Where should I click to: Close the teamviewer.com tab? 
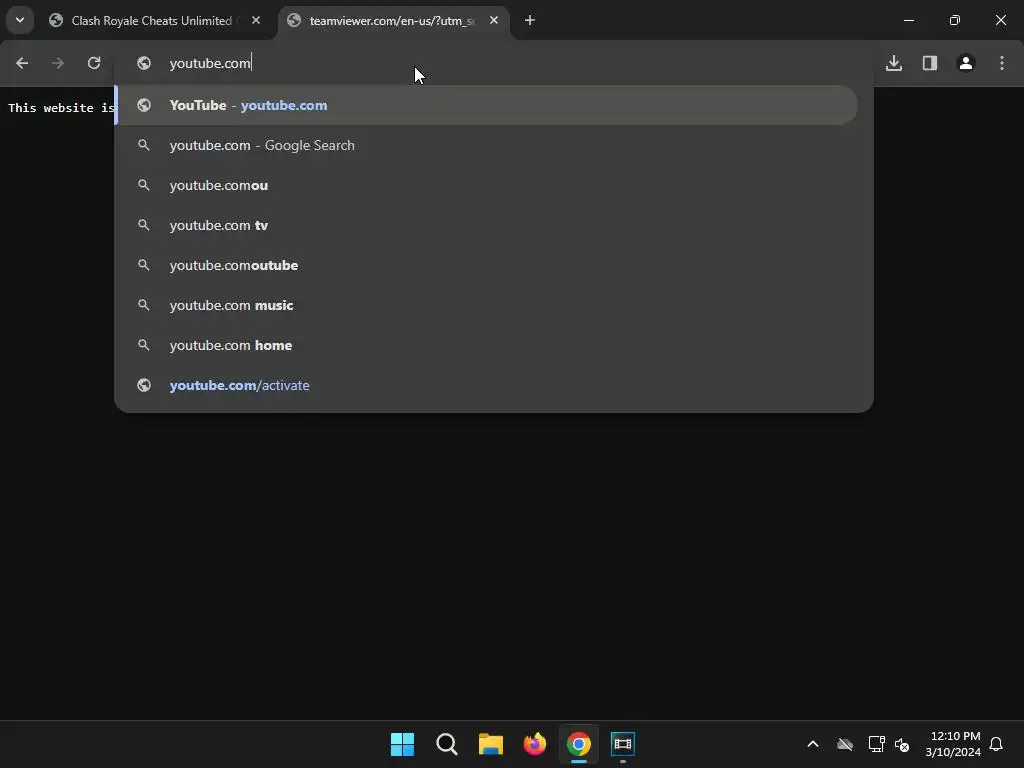tap(494, 20)
